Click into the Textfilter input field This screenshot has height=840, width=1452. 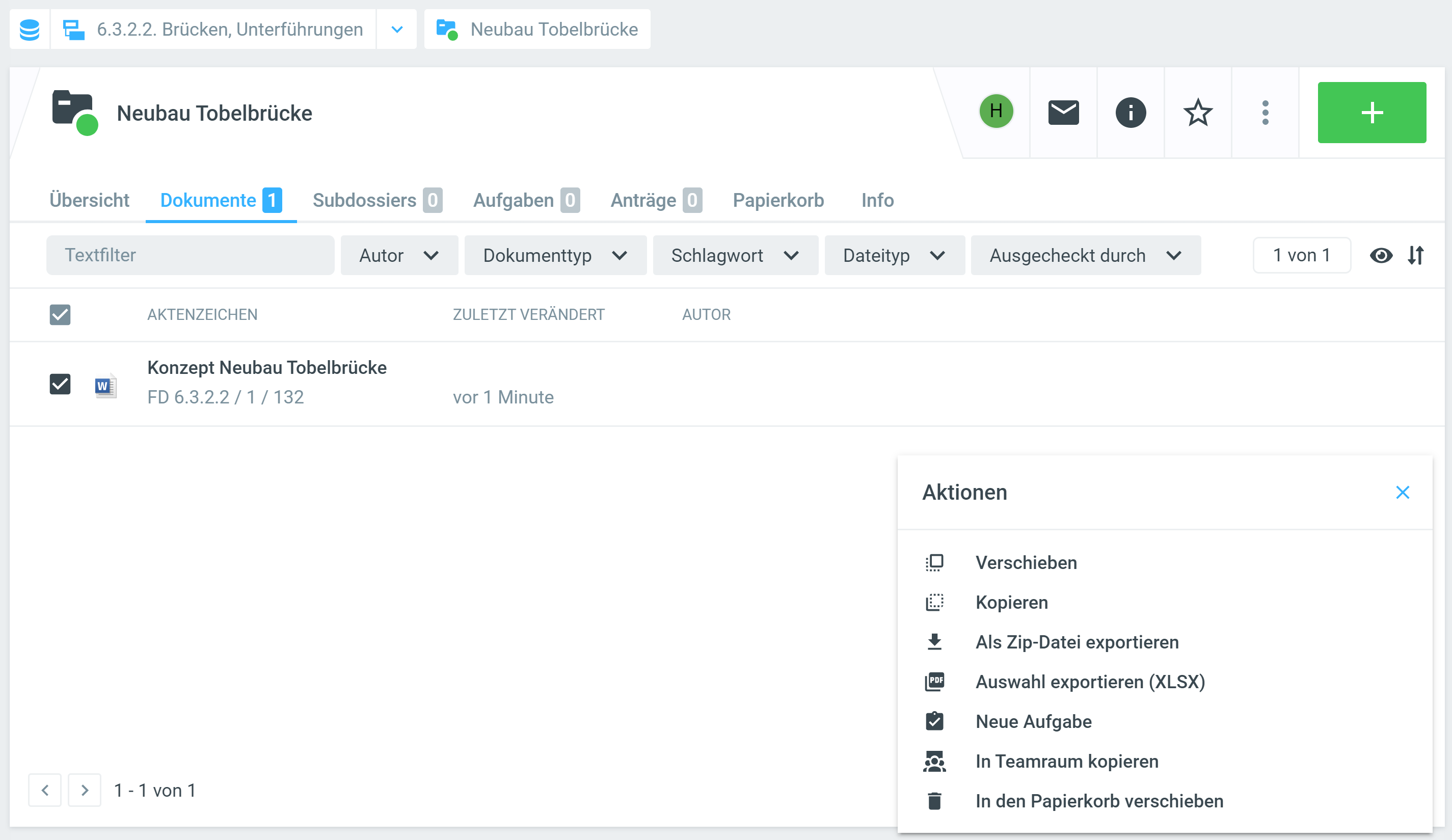point(190,255)
